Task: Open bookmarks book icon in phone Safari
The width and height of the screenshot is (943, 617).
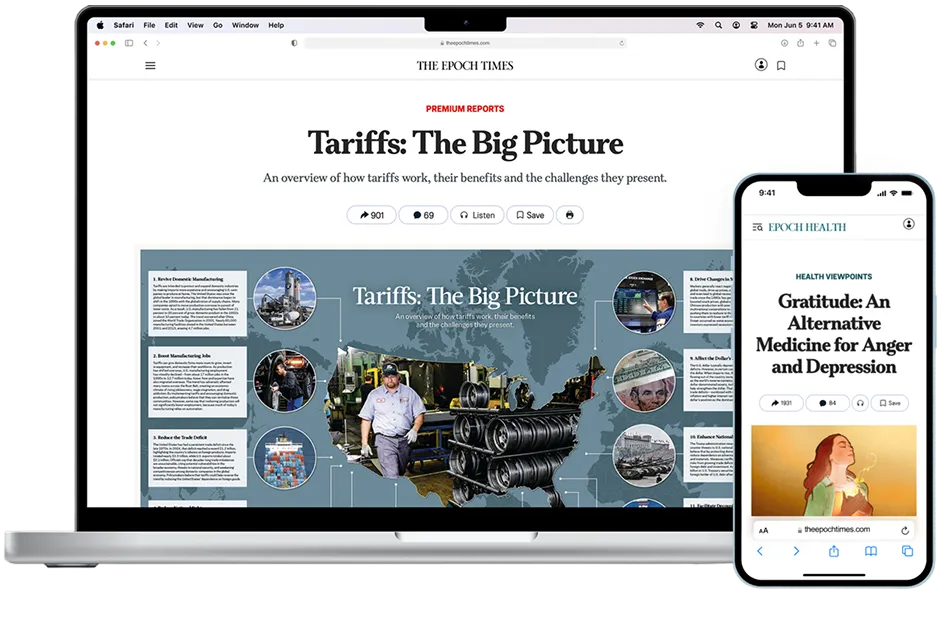Action: coord(870,551)
